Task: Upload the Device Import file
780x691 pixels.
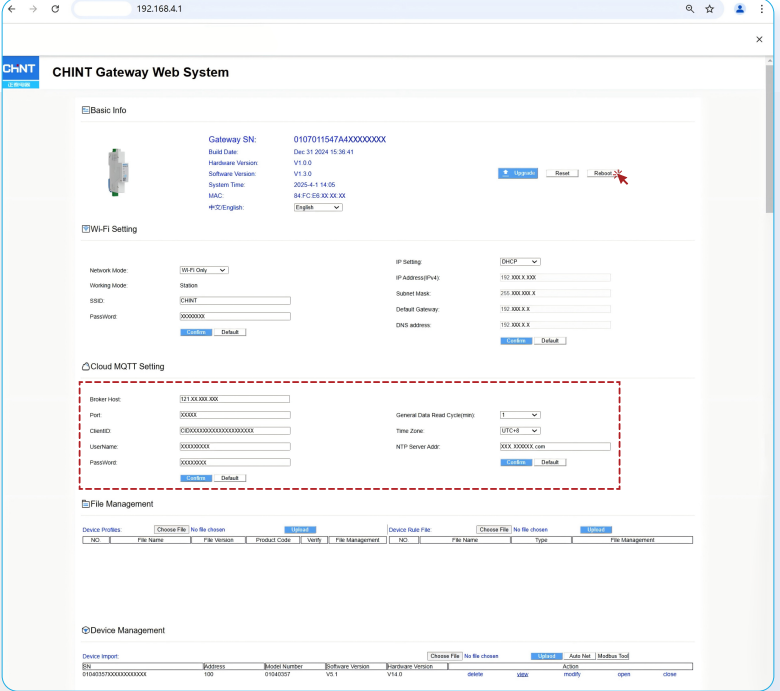Action: pos(546,656)
